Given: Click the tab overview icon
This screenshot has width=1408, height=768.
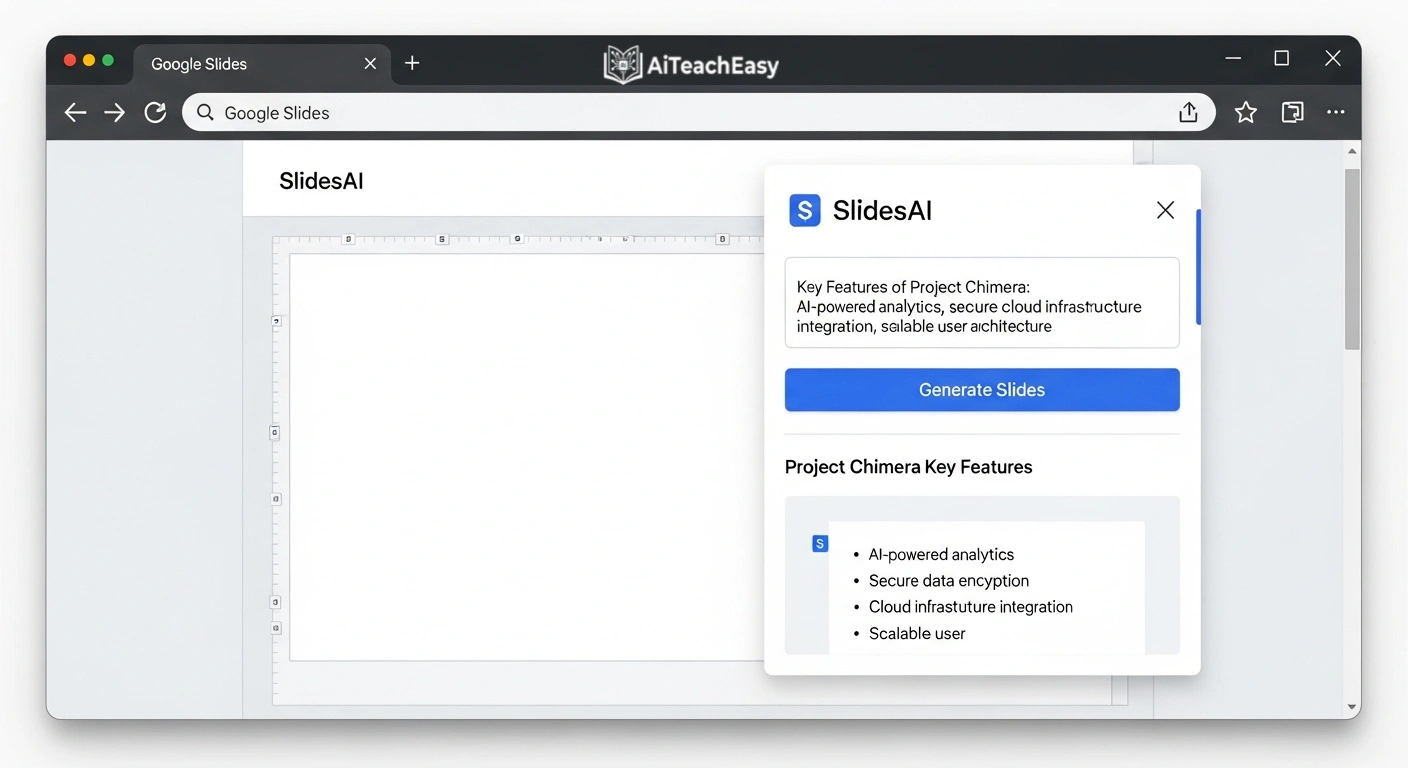Looking at the screenshot, I should tap(1292, 113).
